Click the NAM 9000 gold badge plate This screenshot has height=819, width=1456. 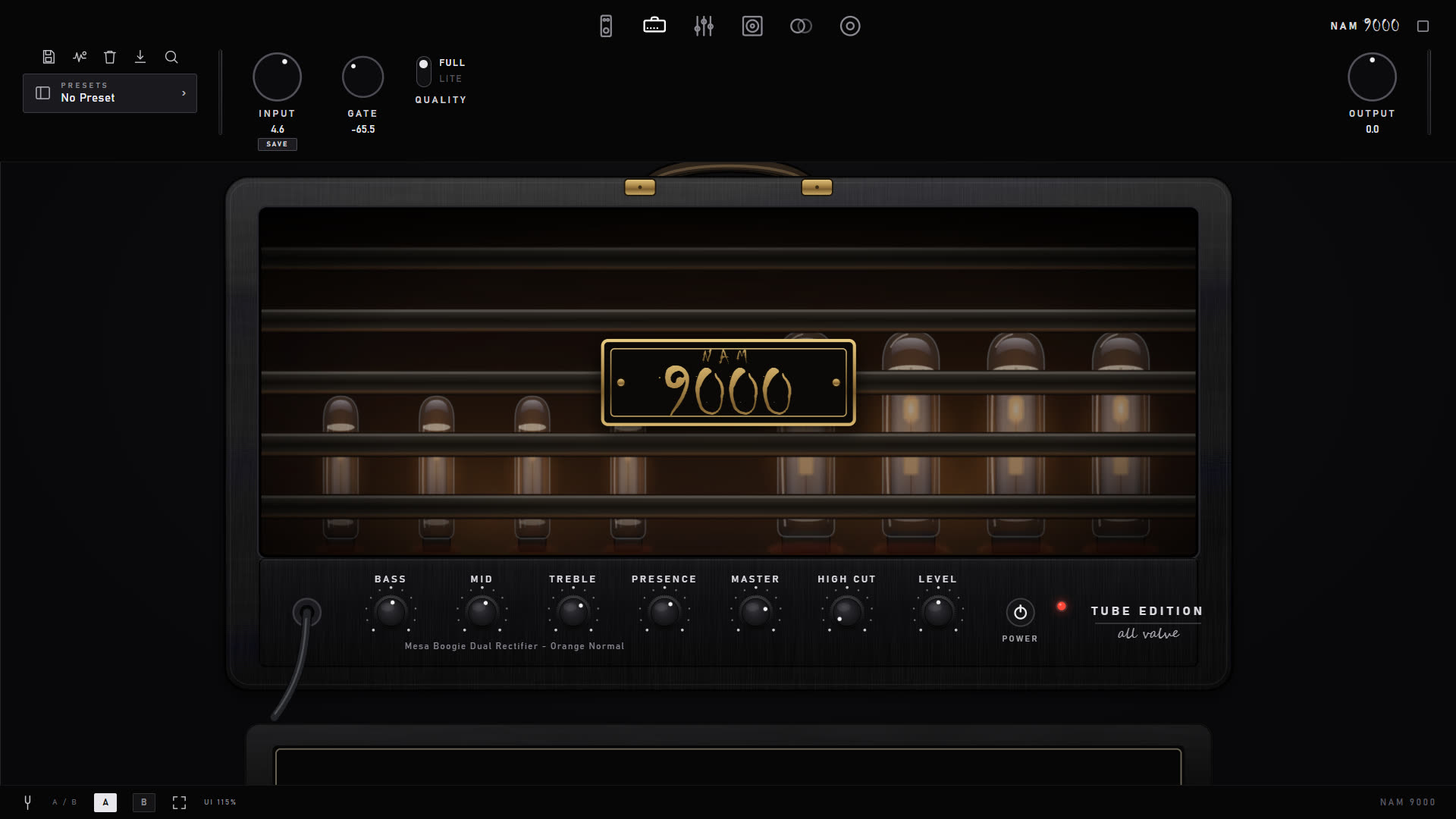[x=728, y=382]
